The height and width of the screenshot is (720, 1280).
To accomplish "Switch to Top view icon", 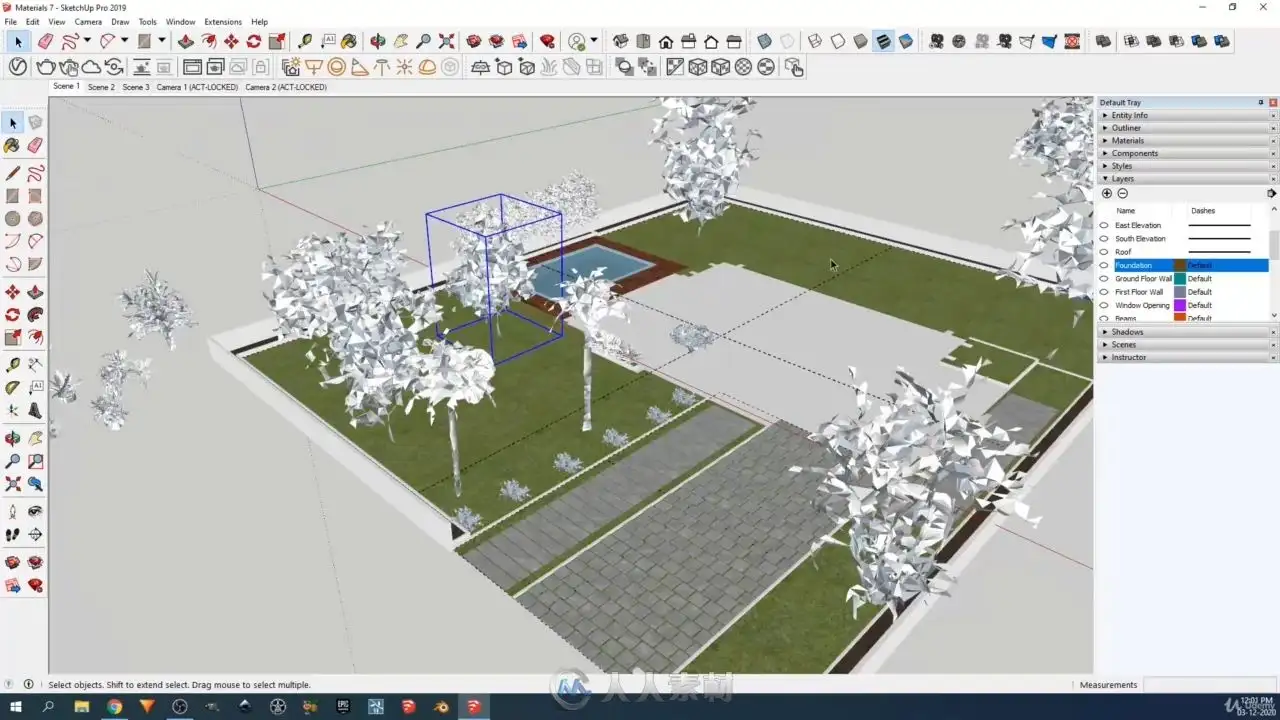I will [643, 41].
